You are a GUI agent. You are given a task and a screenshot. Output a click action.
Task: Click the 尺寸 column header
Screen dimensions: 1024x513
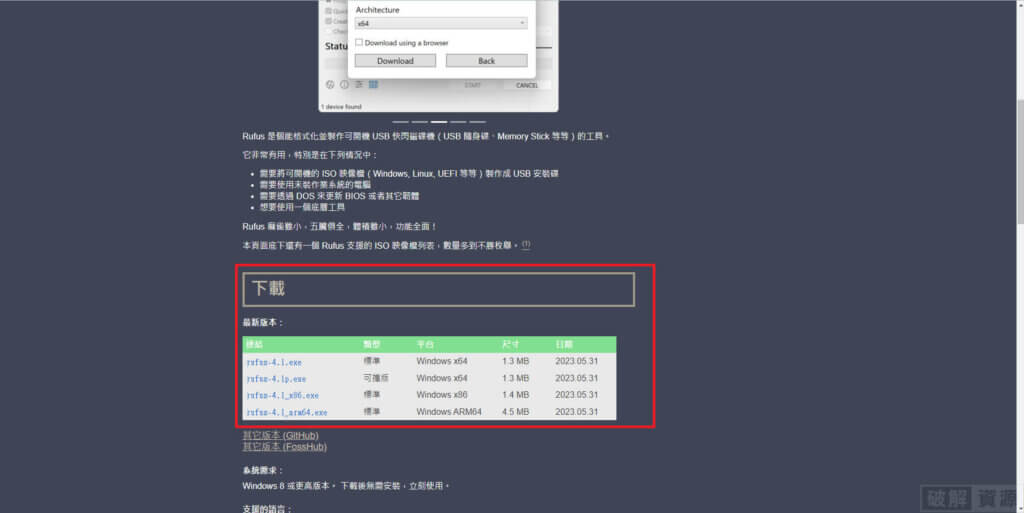(511, 344)
